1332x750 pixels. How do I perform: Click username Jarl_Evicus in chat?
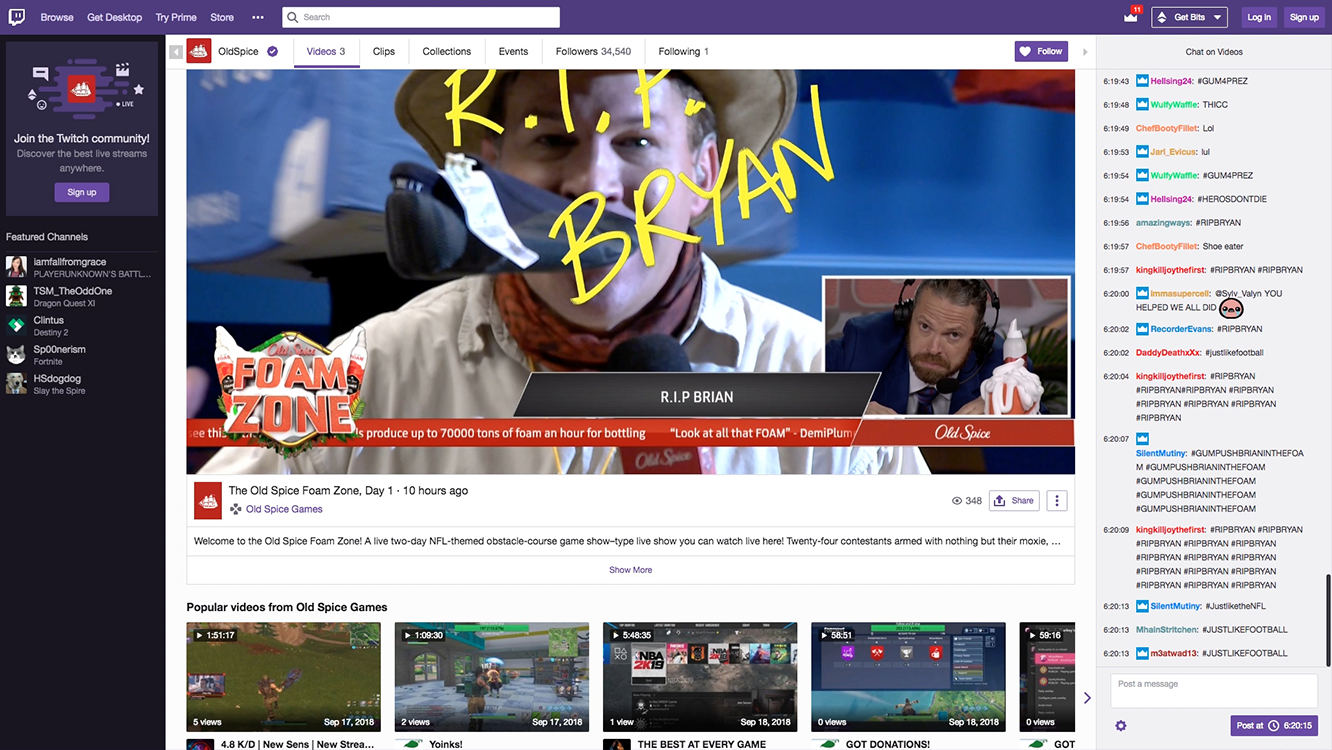pos(1173,152)
